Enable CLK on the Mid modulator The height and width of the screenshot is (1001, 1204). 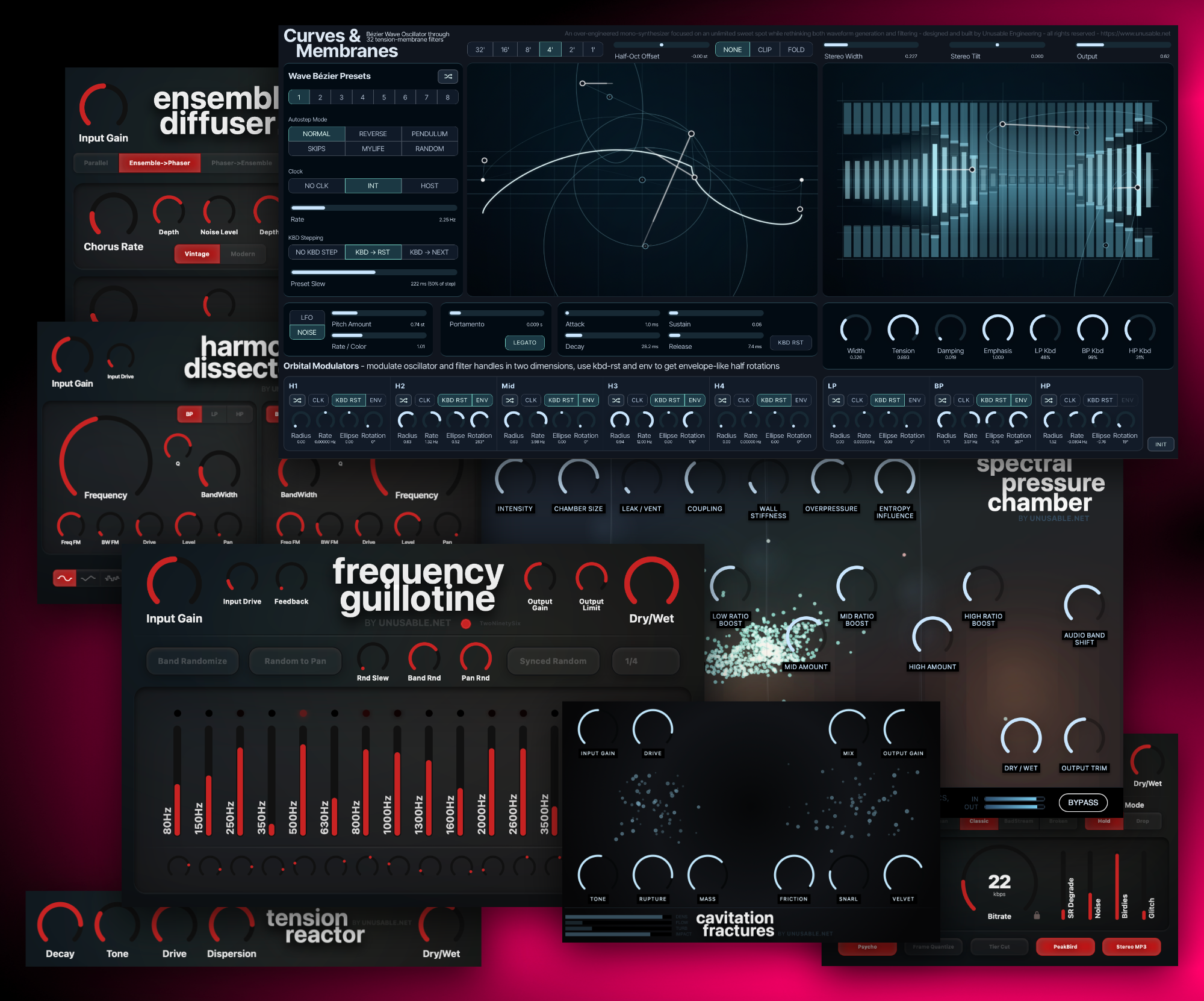531,401
